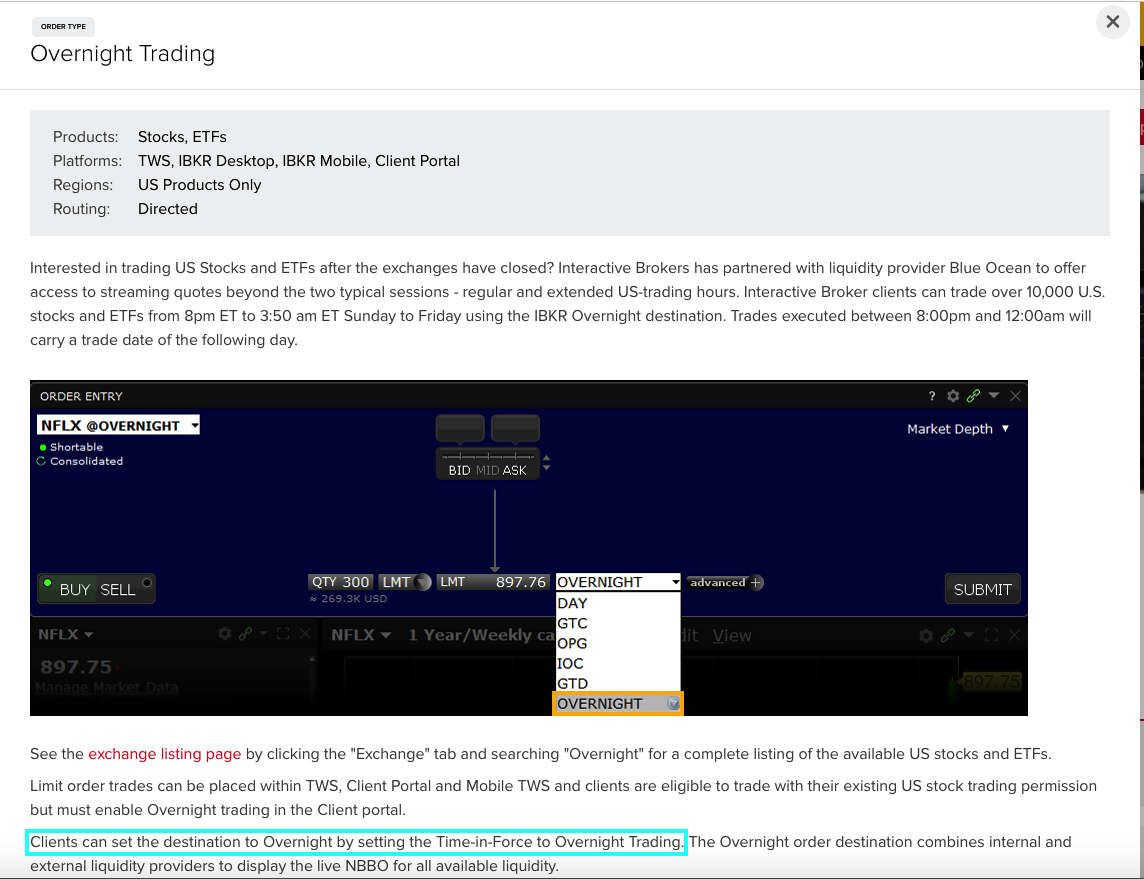The height and width of the screenshot is (879, 1144).
Task: Click the Order Entry green link icon
Action: (x=973, y=396)
